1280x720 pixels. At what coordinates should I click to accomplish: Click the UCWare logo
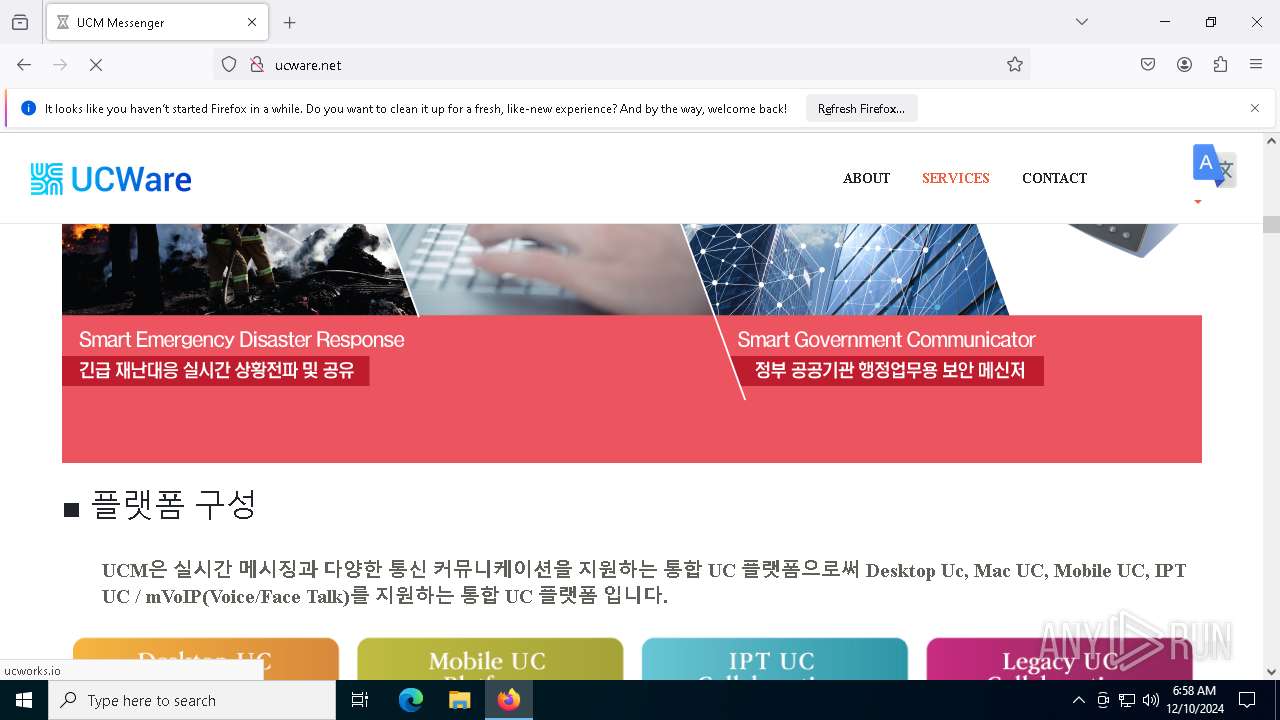click(x=111, y=179)
